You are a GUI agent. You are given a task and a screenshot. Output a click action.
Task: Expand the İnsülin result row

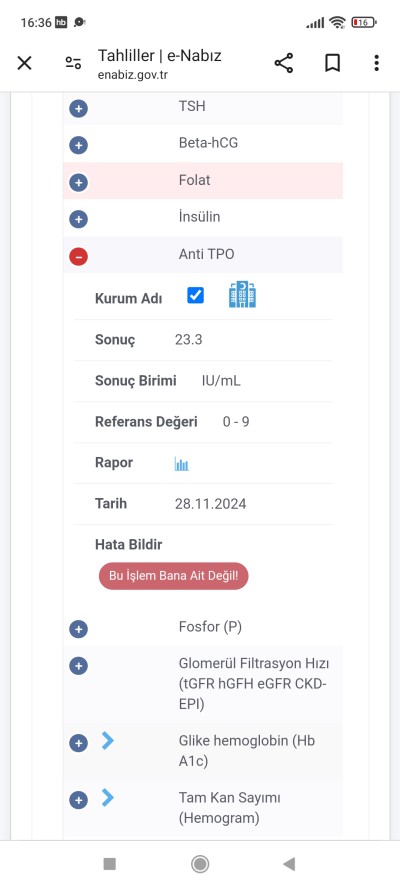[x=78, y=219]
